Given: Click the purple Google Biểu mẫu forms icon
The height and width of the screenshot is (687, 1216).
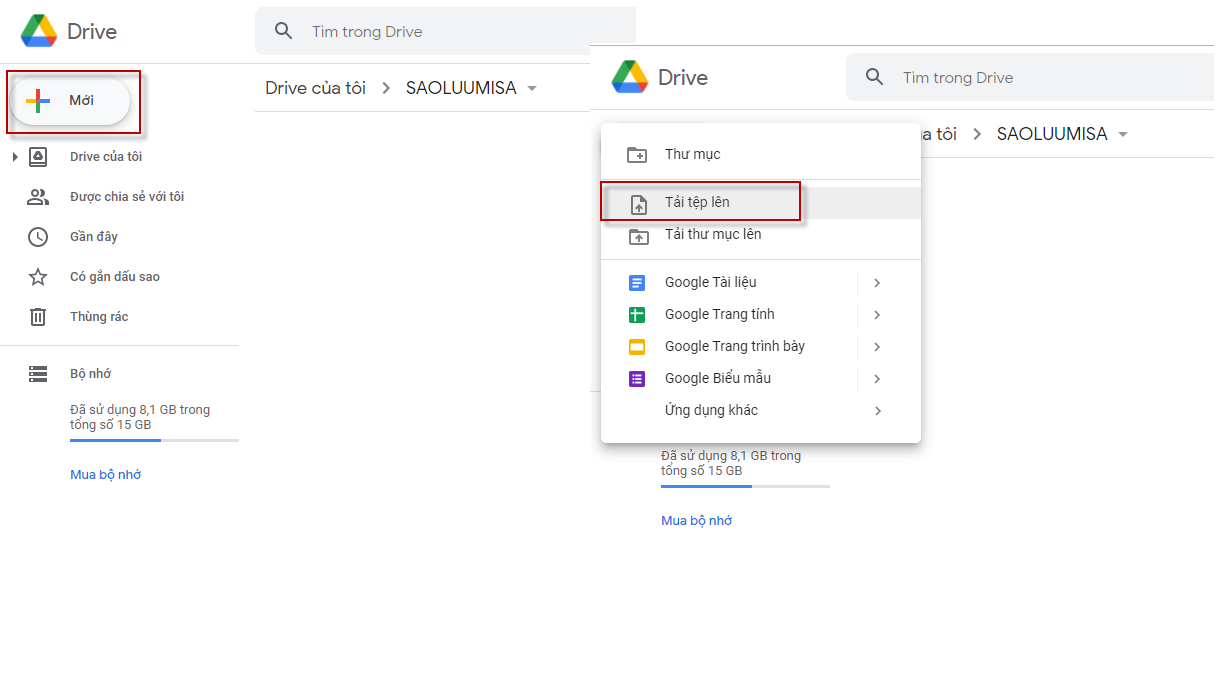Looking at the screenshot, I should tap(637, 379).
